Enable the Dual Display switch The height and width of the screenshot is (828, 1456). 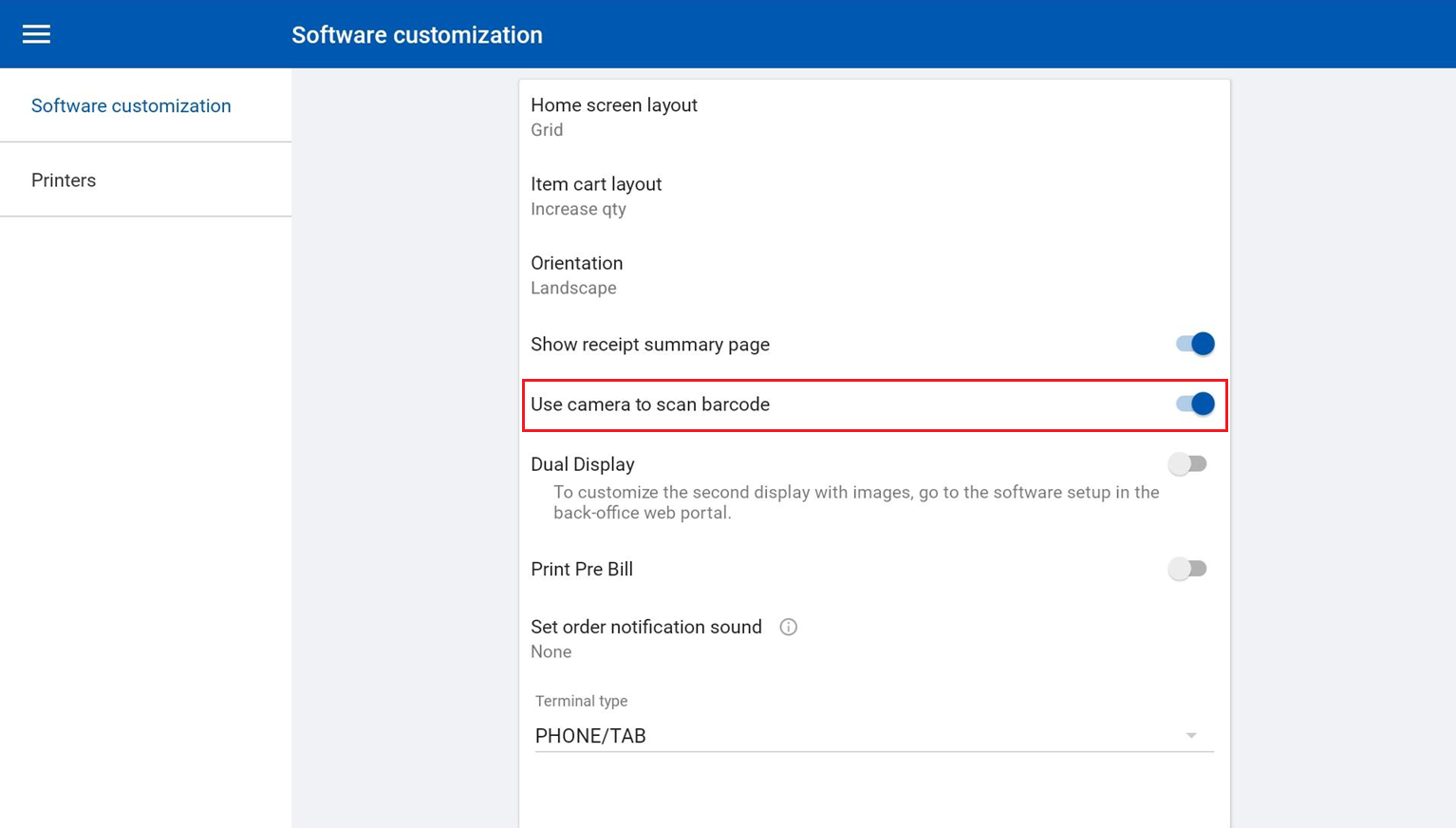[1187, 464]
